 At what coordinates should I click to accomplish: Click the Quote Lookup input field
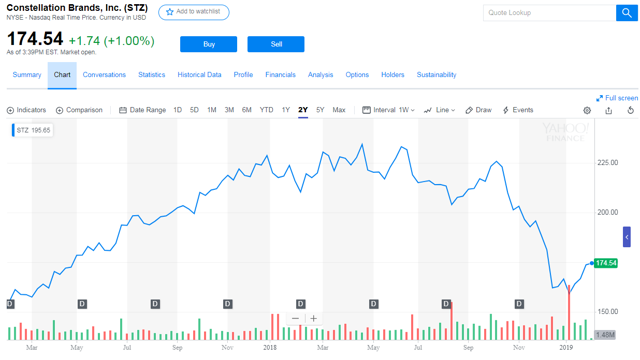pos(549,13)
